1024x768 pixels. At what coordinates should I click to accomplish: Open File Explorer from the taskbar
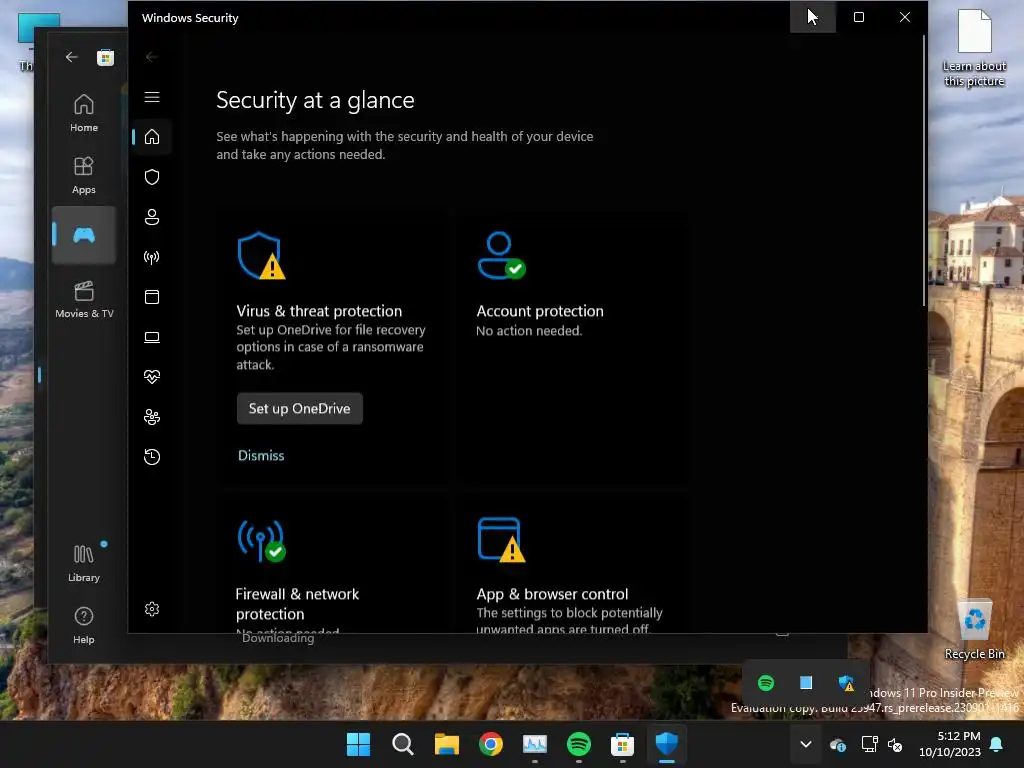[x=447, y=744]
